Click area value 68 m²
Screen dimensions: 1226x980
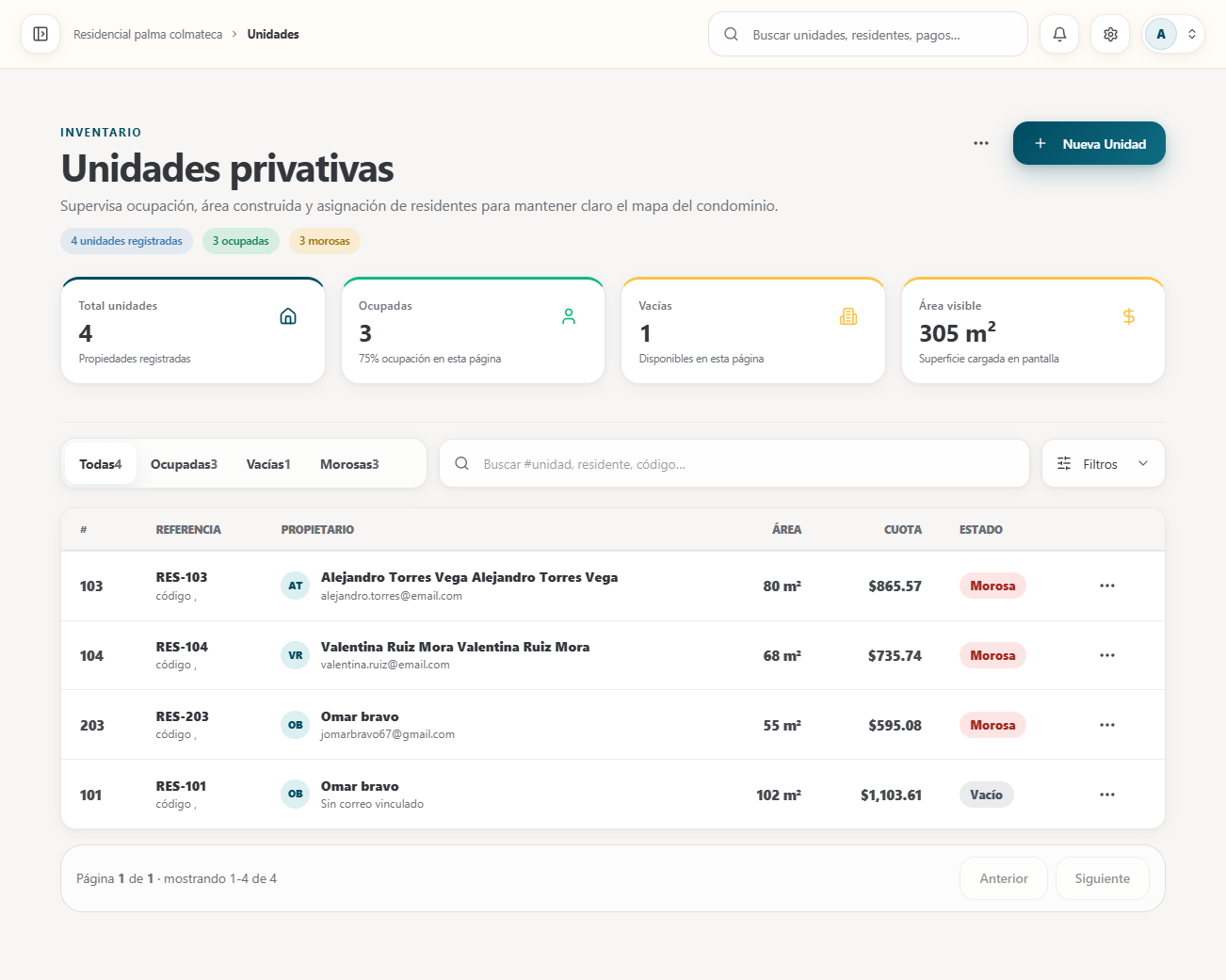click(782, 655)
